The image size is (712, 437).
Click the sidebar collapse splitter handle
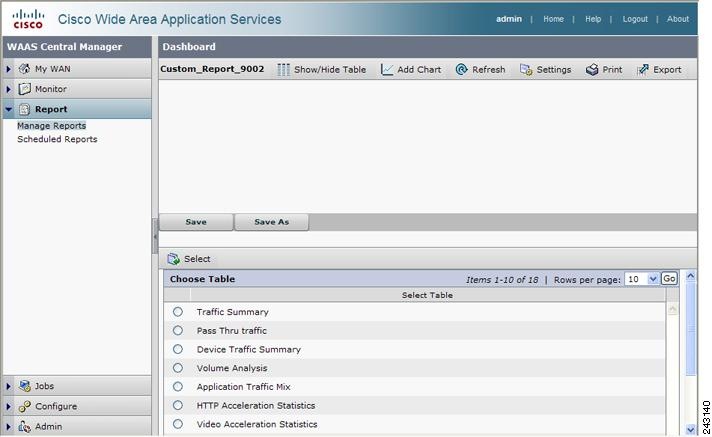(x=155, y=236)
